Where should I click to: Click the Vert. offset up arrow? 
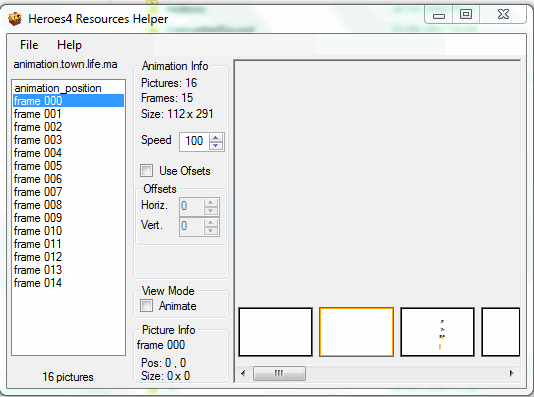tap(211, 223)
